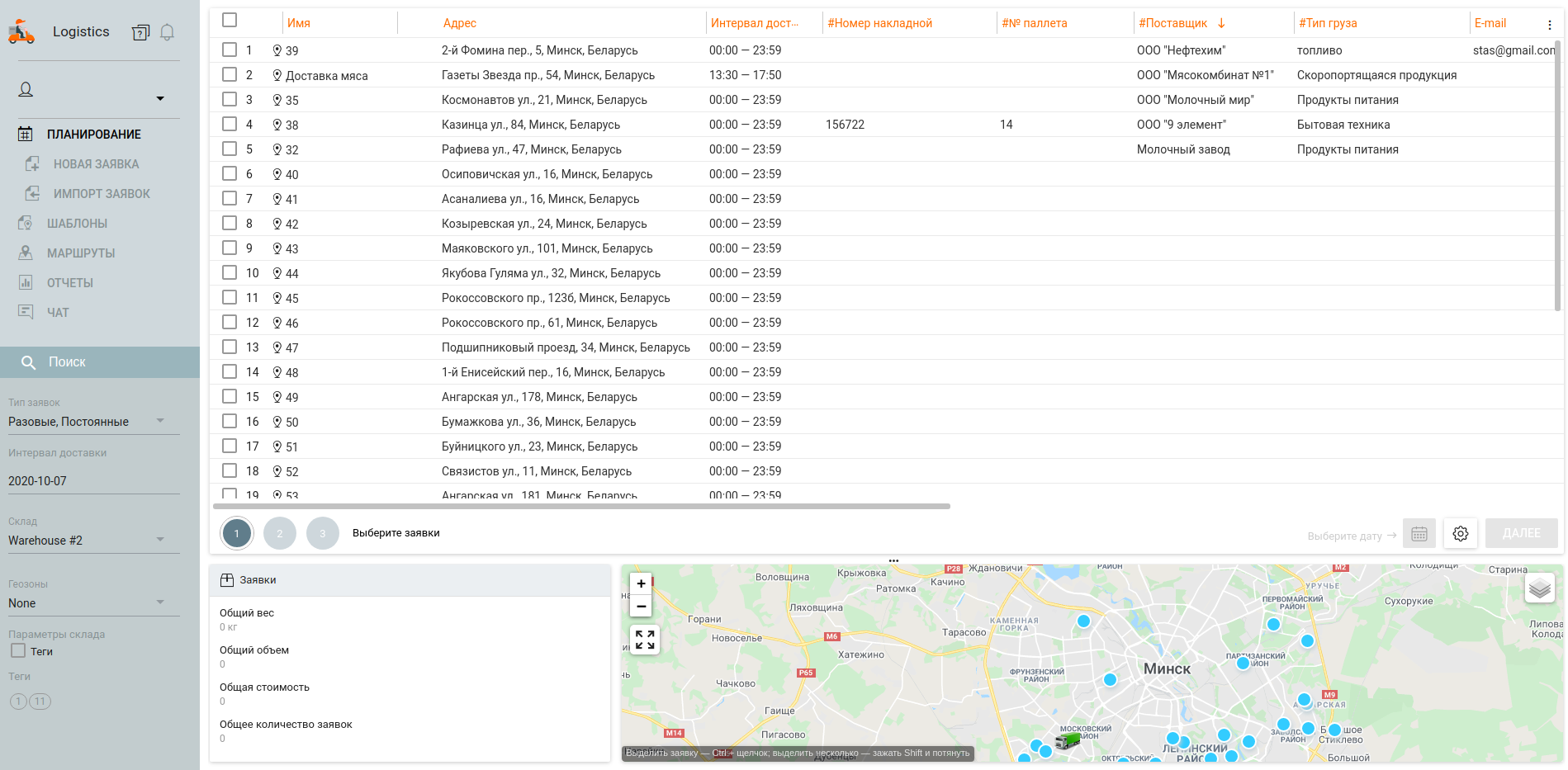
Task: Select all requests with header checkbox
Action: [230, 20]
